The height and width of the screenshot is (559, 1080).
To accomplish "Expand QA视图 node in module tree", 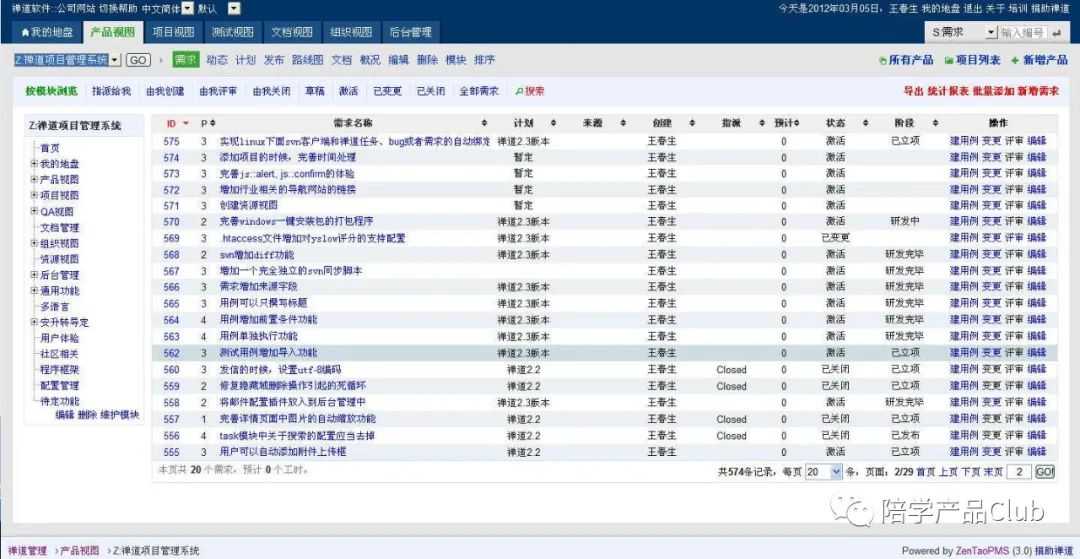I will coord(34,211).
